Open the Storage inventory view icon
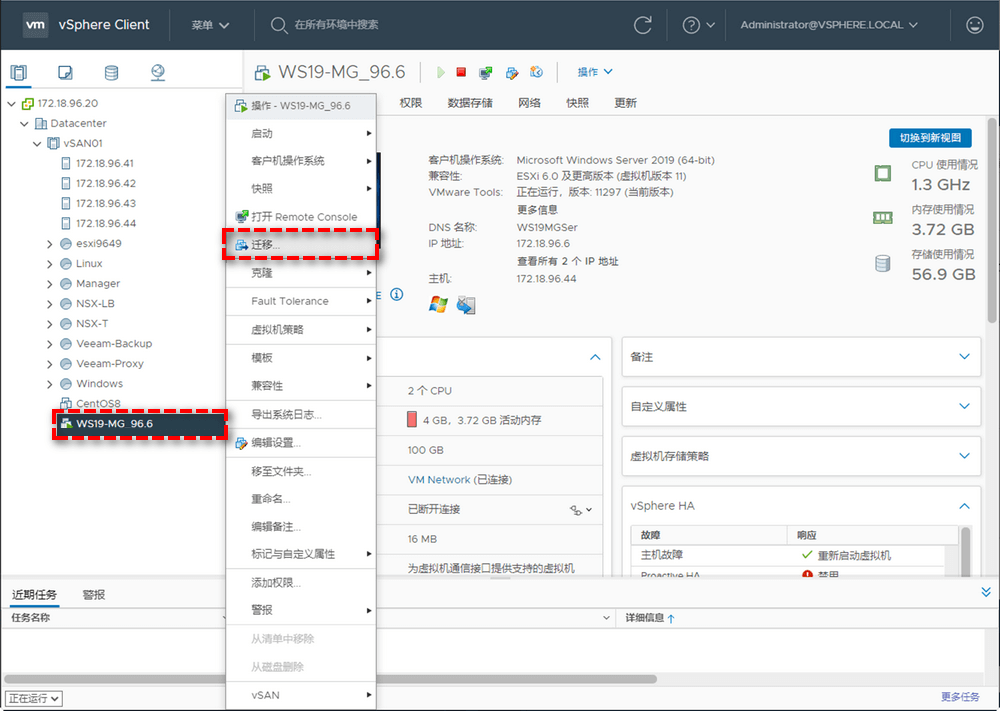 pyautogui.click(x=111, y=73)
